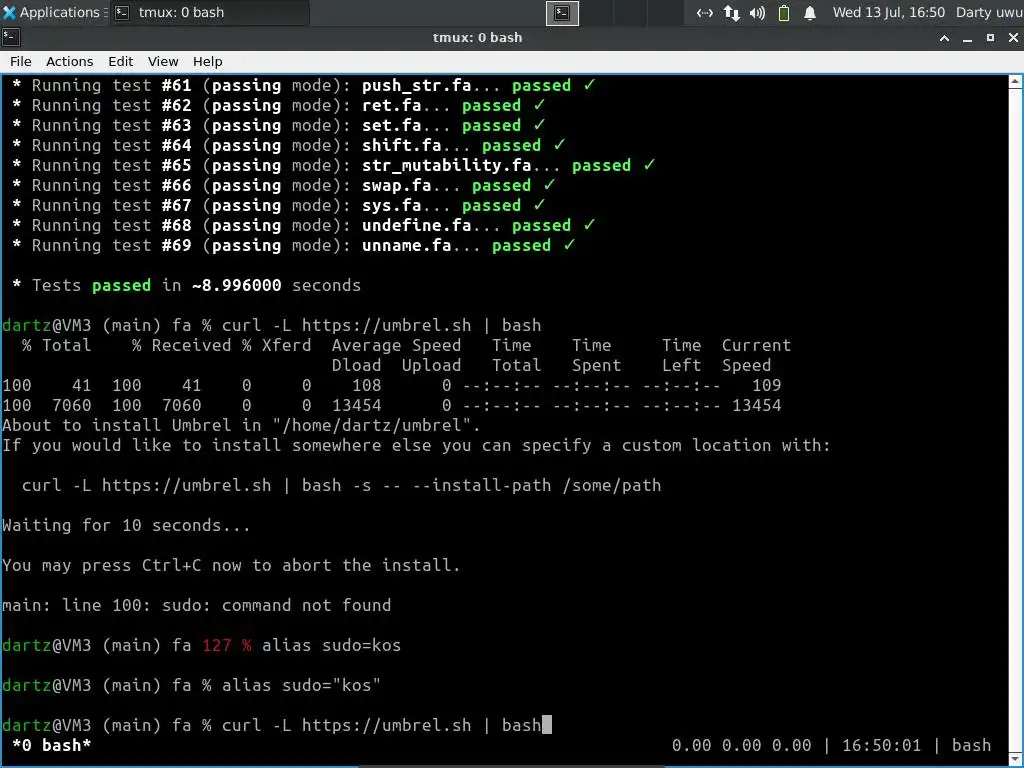Click the undefine.fa test name
The height and width of the screenshot is (768, 1024).
coord(416,225)
